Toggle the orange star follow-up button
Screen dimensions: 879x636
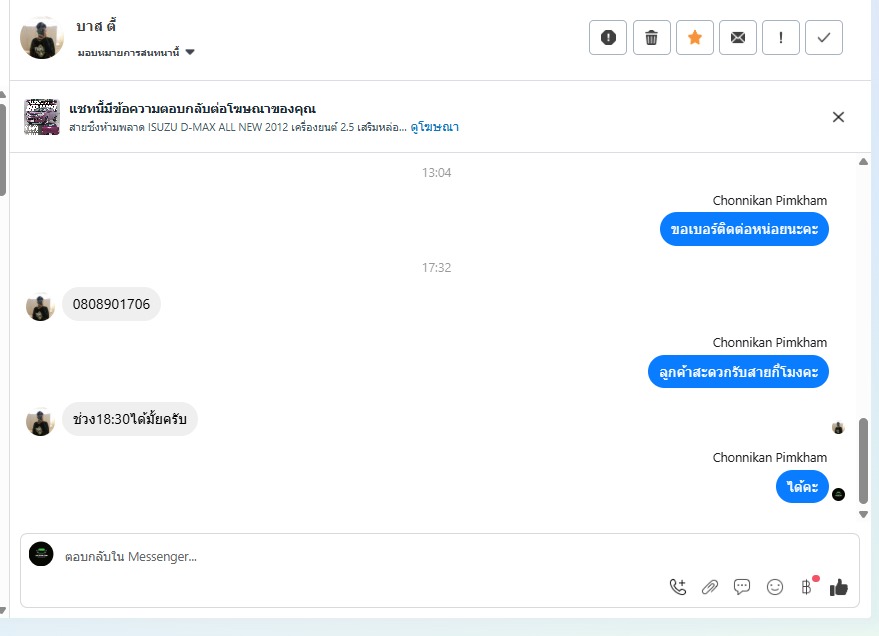695,38
